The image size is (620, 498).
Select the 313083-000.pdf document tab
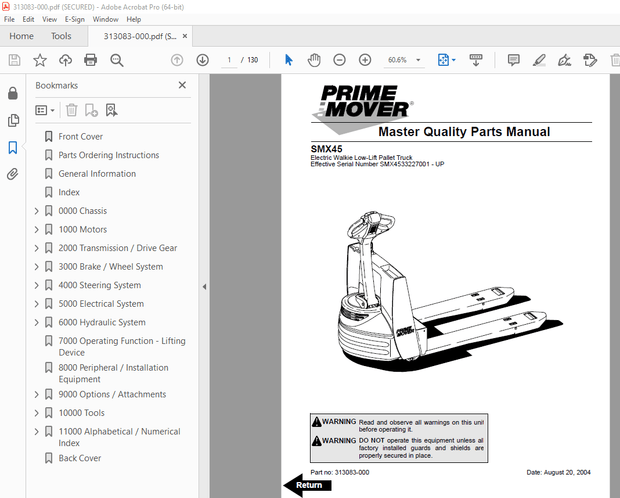point(140,36)
